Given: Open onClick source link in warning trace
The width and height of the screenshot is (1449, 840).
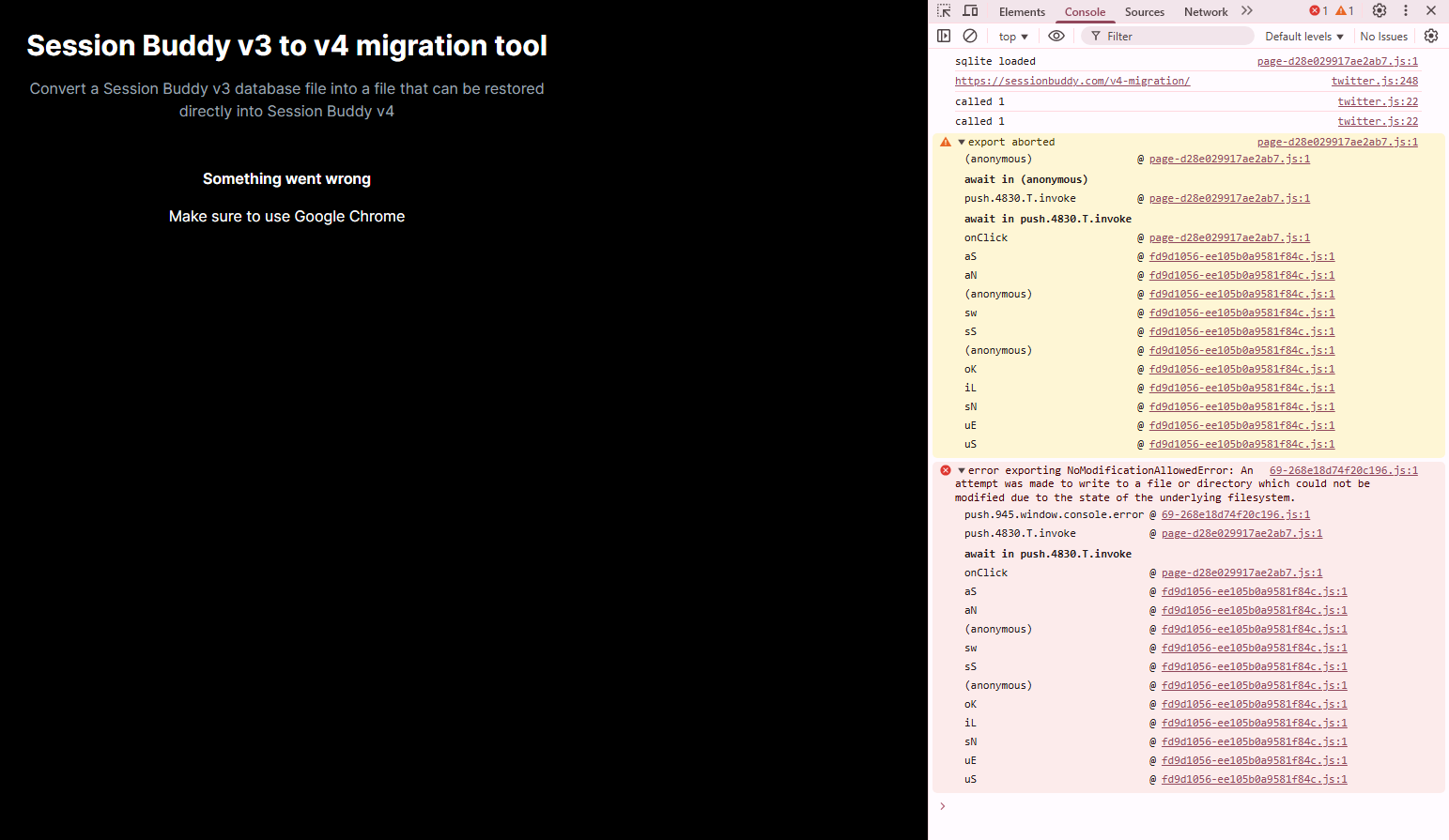Looking at the screenshot, I should [1229, 237].
